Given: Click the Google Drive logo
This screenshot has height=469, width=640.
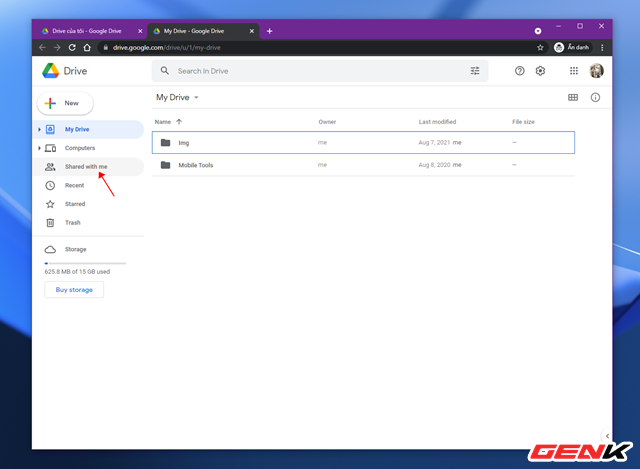Looking at the screenshot, I should [51, 71].
